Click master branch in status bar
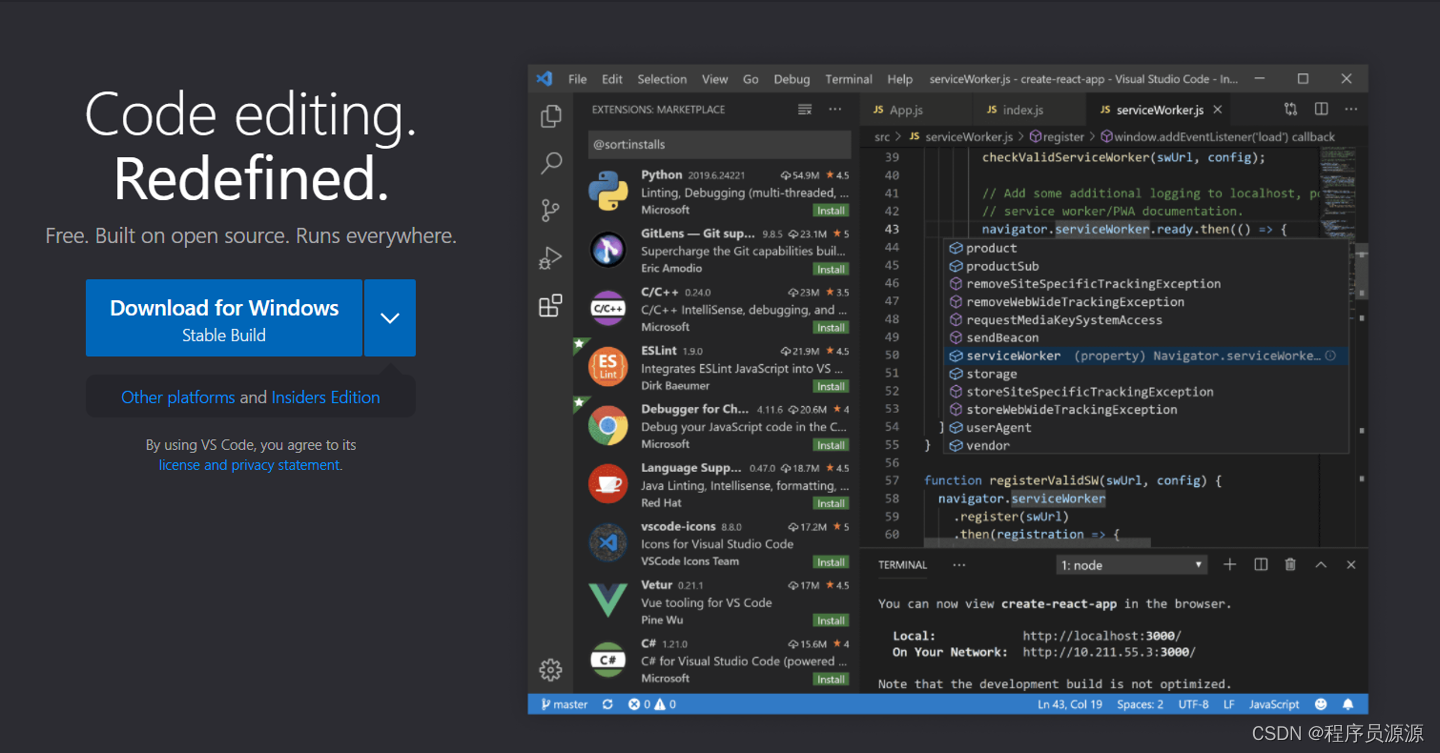This screenshot has height=753, width=1440. (564, 704)
